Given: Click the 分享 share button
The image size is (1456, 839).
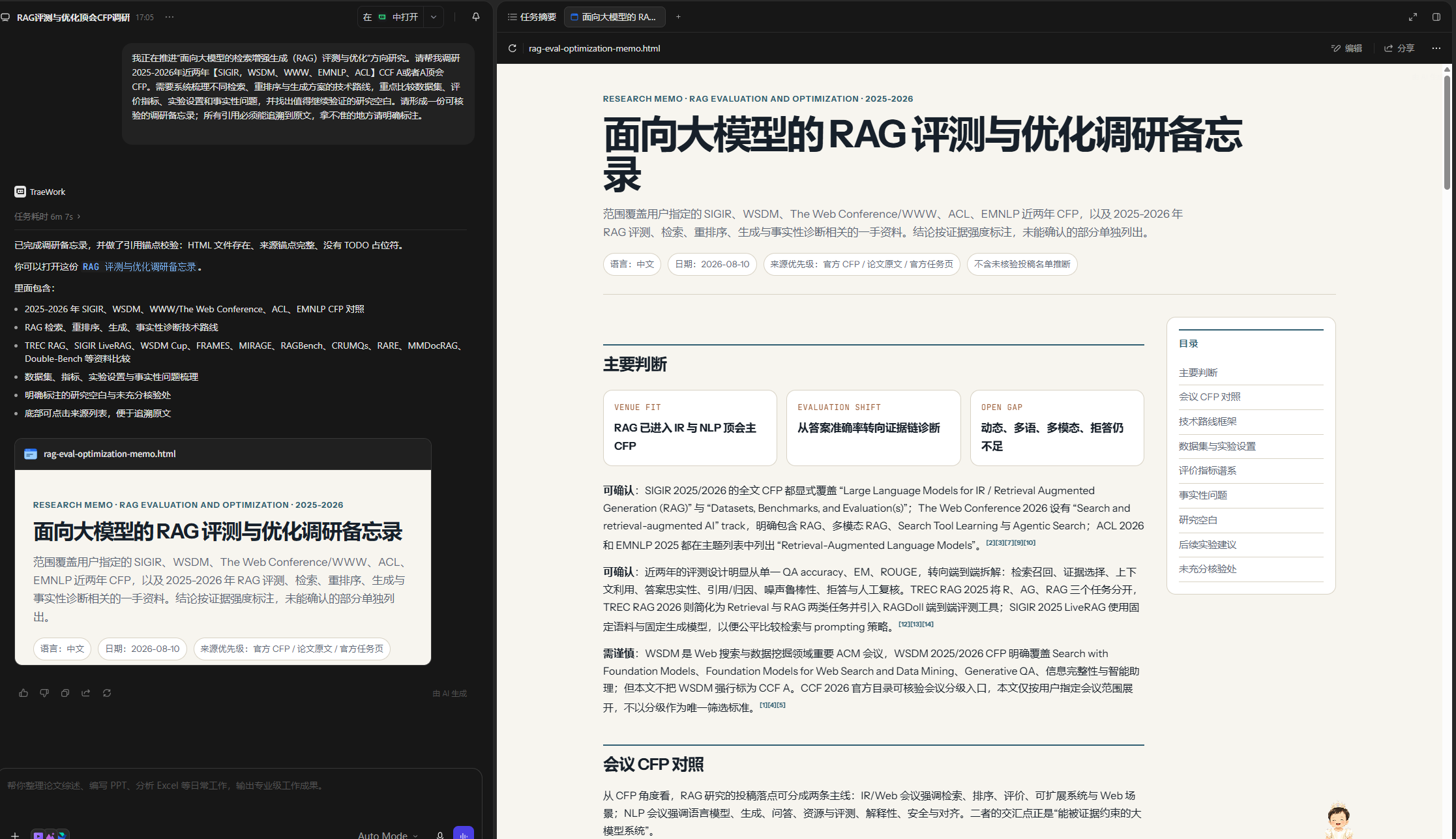Looking at the screenshot, I should point(1399,48).
